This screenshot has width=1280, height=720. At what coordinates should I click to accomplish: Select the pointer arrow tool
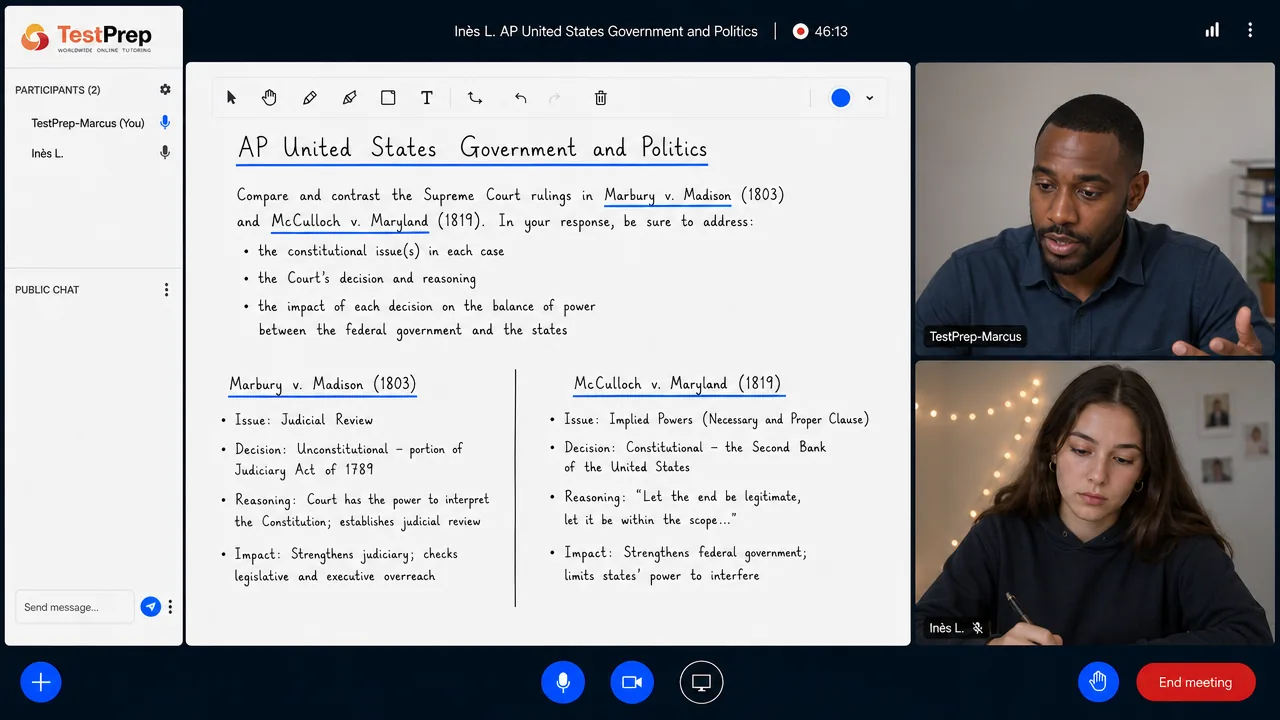232,98
